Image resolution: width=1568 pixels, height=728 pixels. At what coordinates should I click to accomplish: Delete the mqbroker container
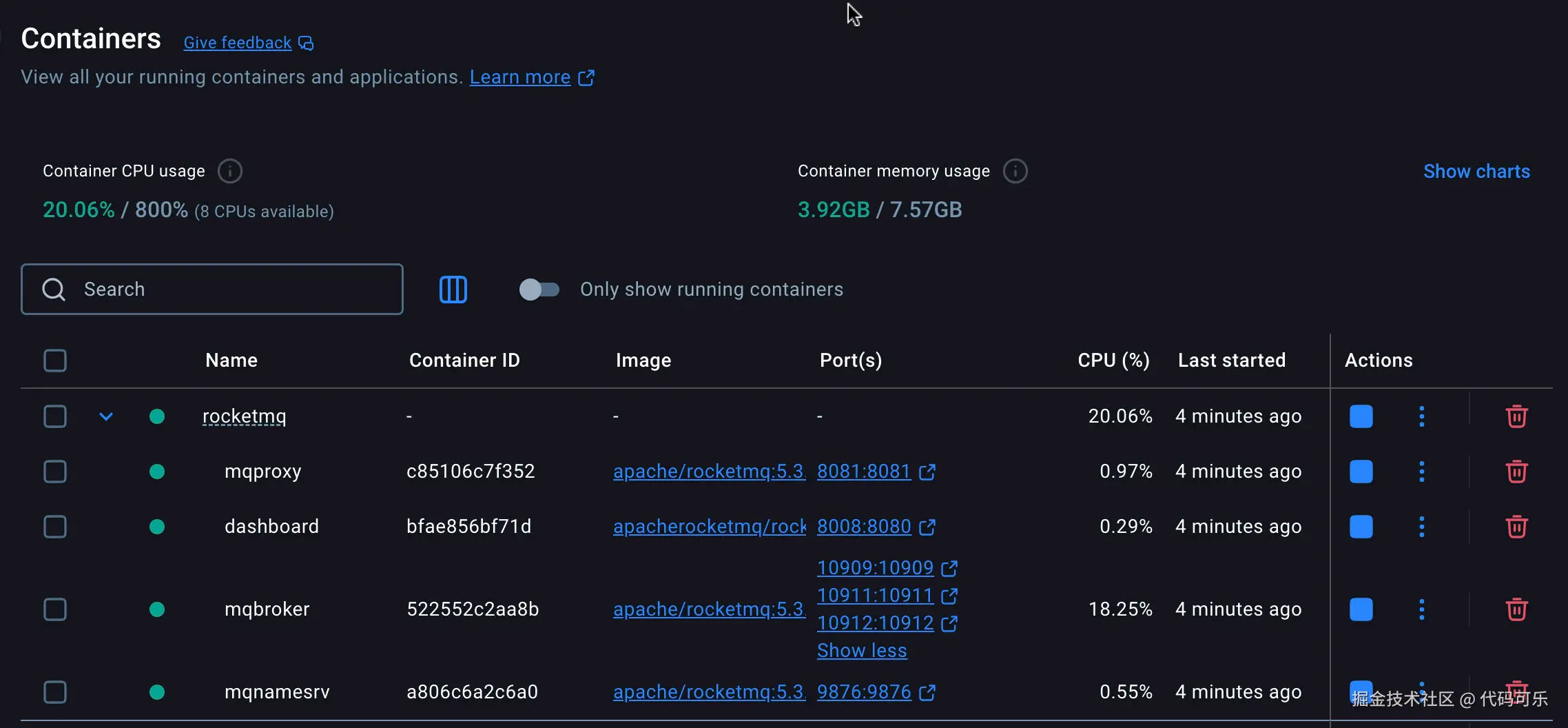[x=1516, y=609]
